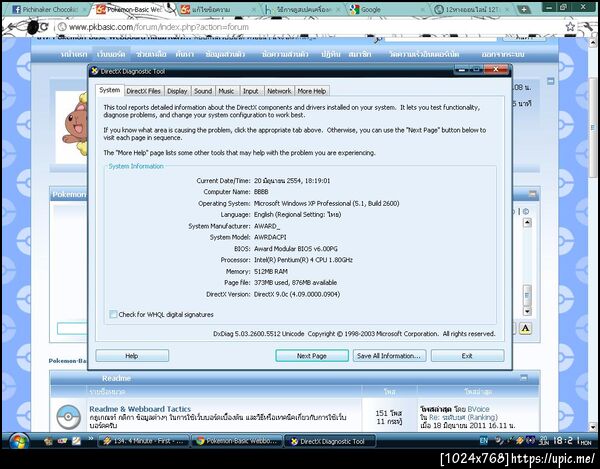
Task: Open the Readme & Webboard Tactics forum link
Action: point(140,409)
